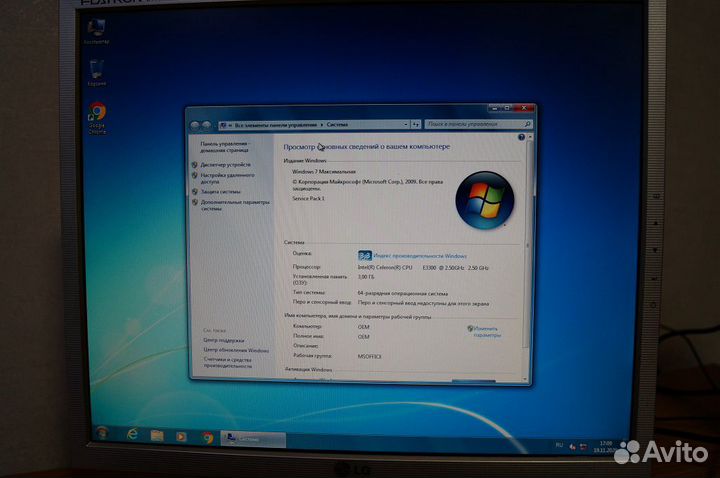Image resolution: width=720 pixels, height=478 pixels.
Task: Click the network status tray icon
Action: point(583,447)
